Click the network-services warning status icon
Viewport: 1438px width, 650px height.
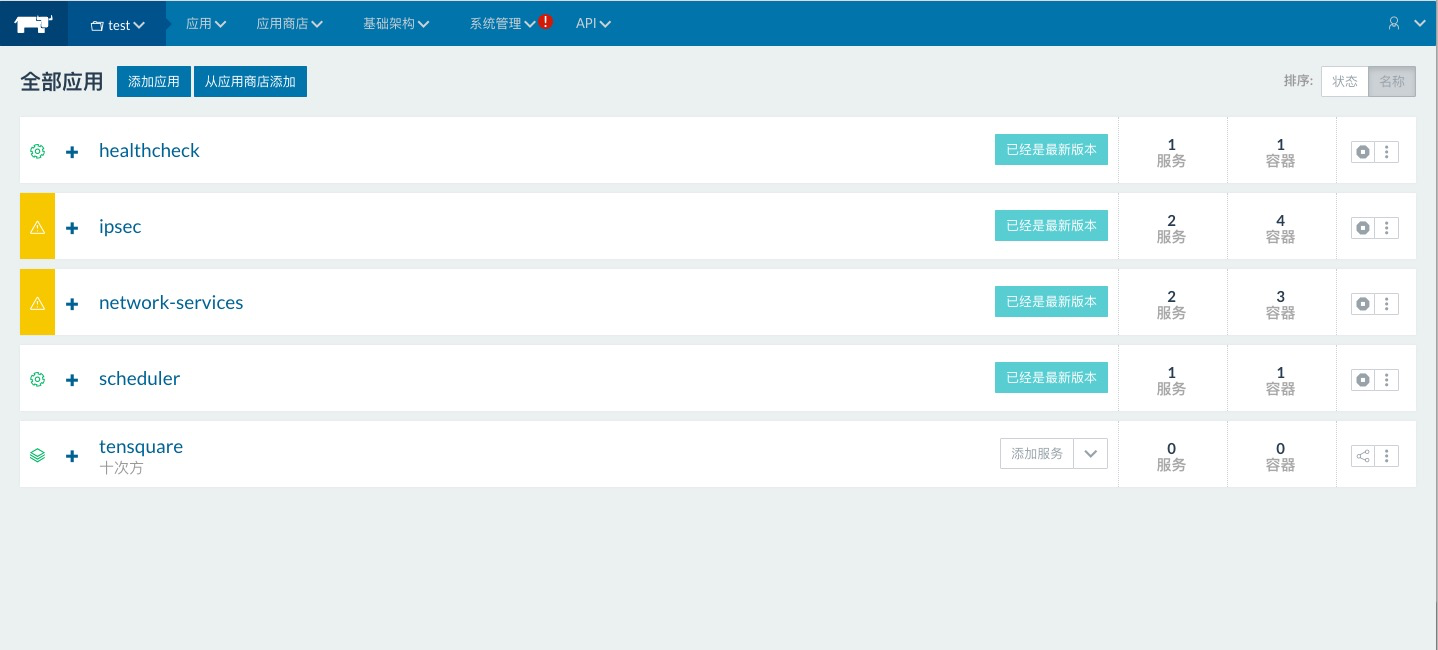[x=37, y=303]
